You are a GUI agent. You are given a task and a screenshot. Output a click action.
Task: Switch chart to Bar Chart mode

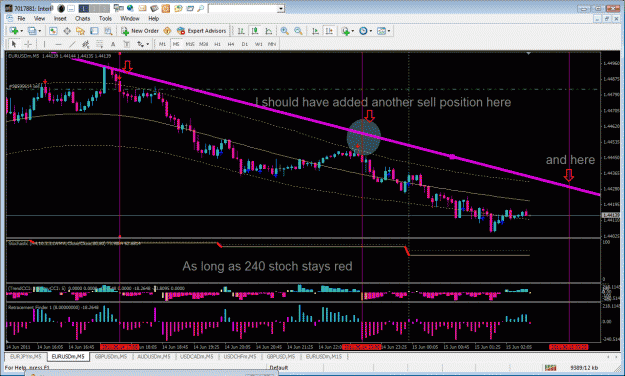(x=241, y=31)
